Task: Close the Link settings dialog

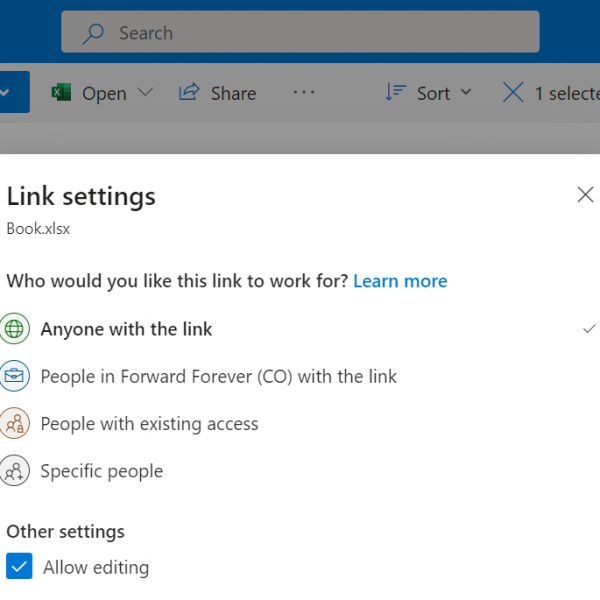Action: pos(585,195)
